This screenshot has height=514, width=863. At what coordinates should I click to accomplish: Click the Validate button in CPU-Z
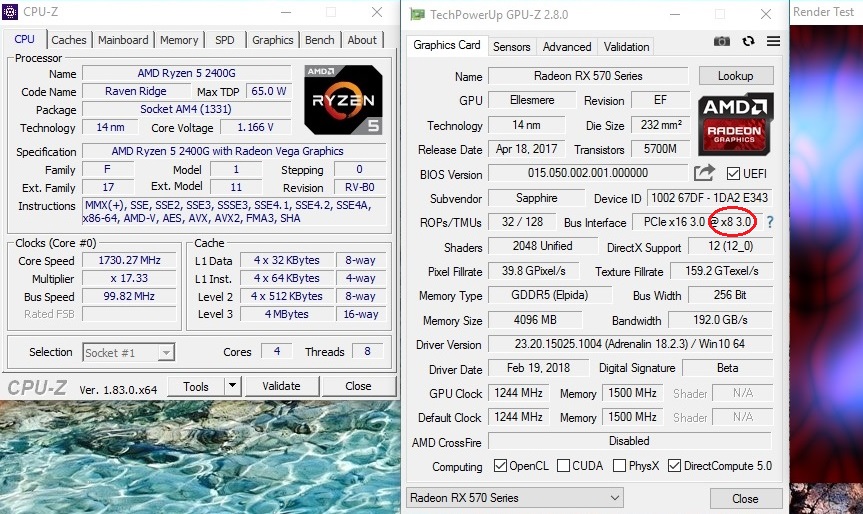point(281,386)
